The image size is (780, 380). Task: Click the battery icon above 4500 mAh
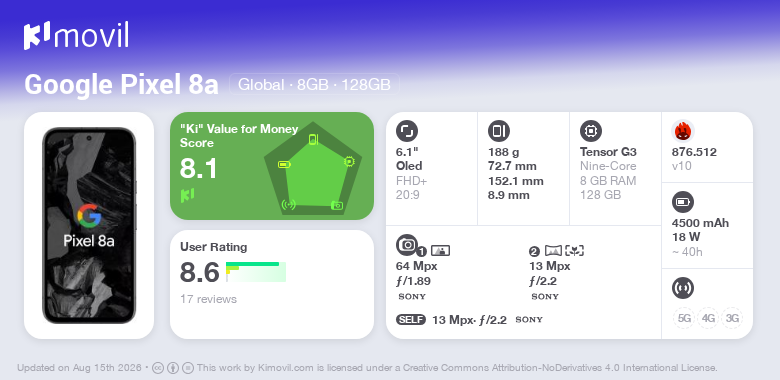click(683, 202)
